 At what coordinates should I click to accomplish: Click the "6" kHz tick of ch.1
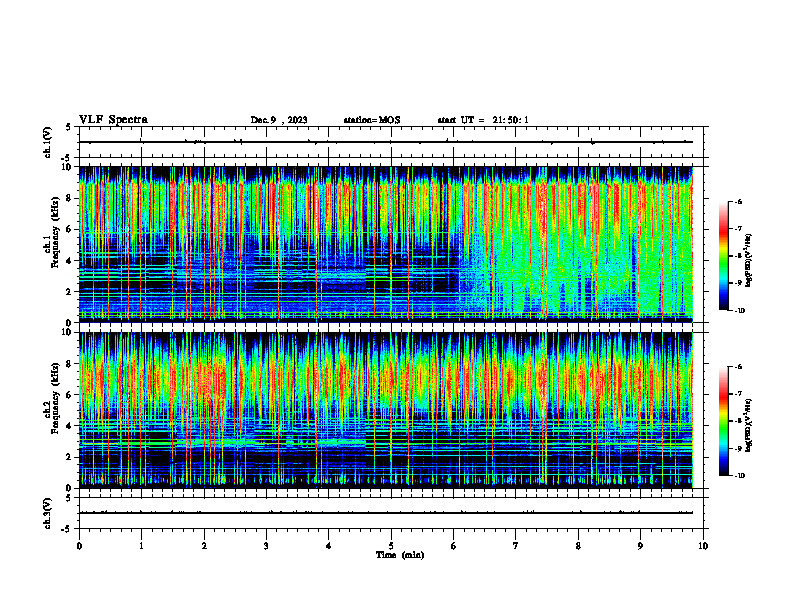click(x=69, y=229)
